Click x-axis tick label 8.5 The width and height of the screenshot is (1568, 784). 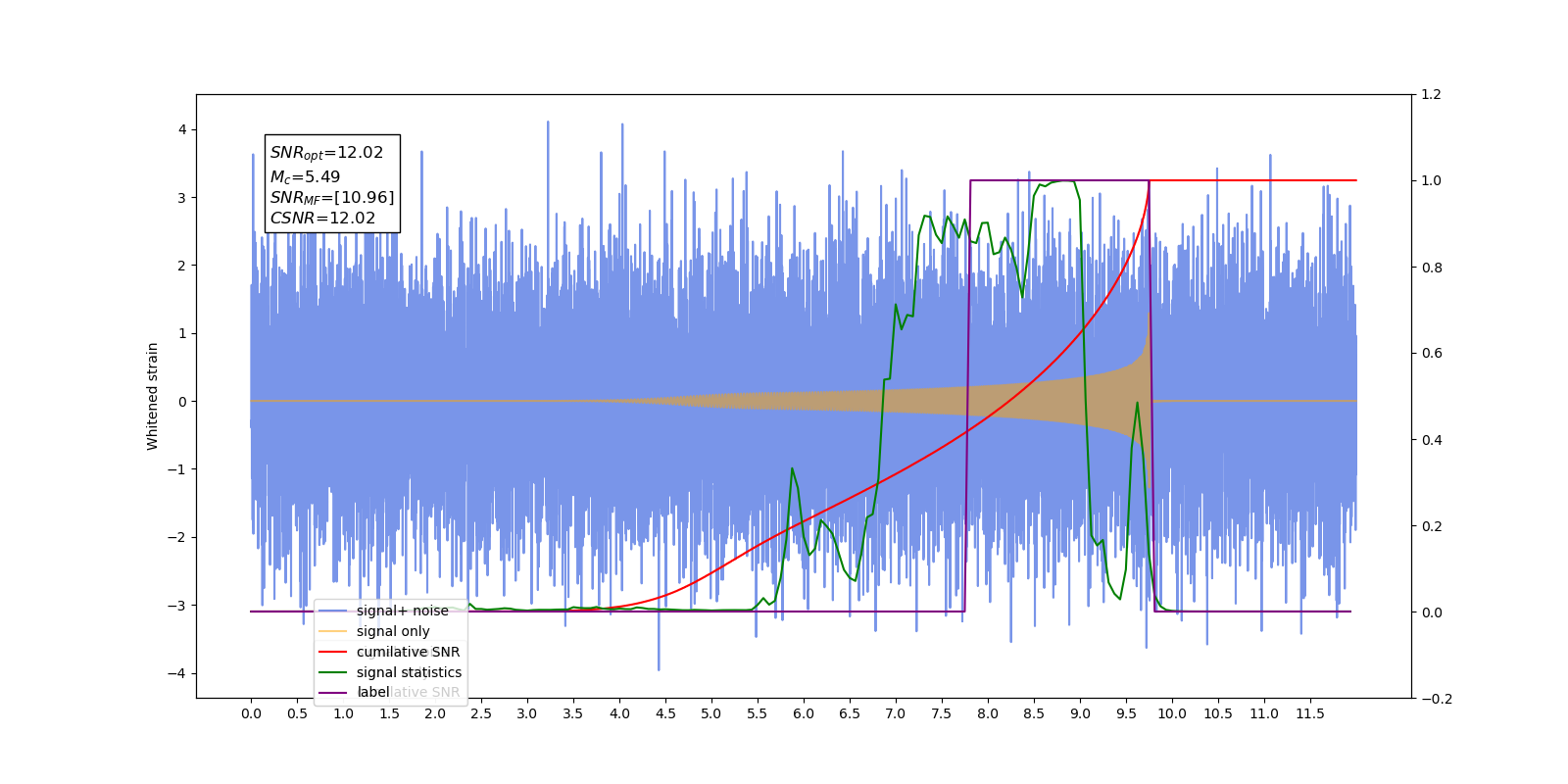click(x=1034, y=713)
